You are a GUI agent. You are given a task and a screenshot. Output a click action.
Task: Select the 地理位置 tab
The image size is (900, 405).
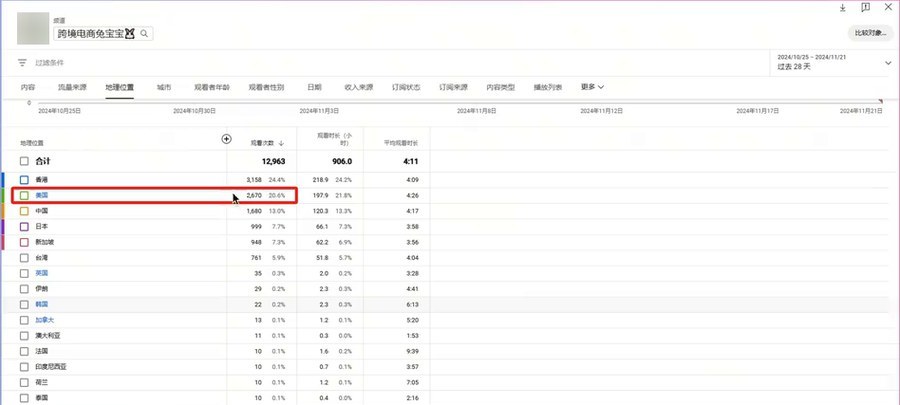coord(119,88)
